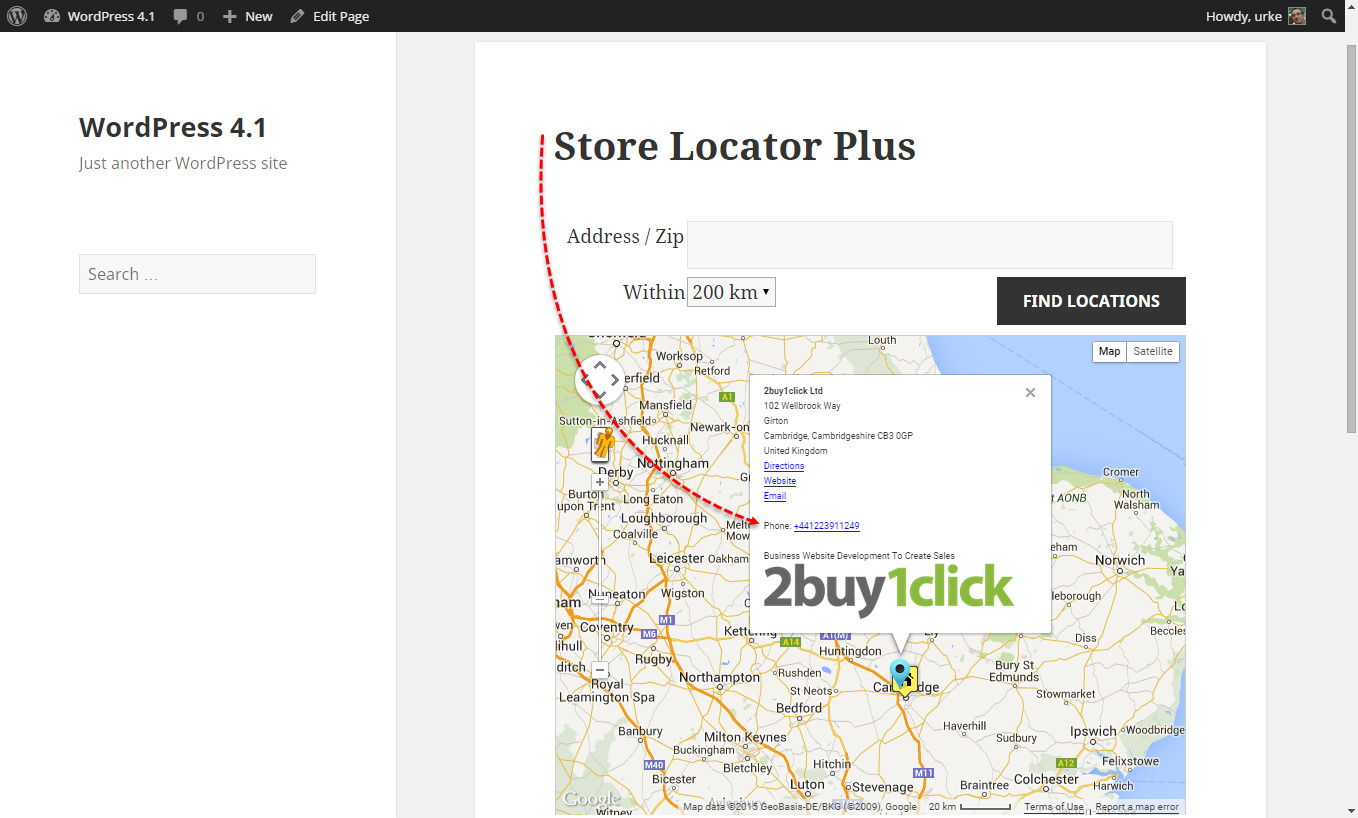
Task: Open the New content menu
Action: [247, 16]
